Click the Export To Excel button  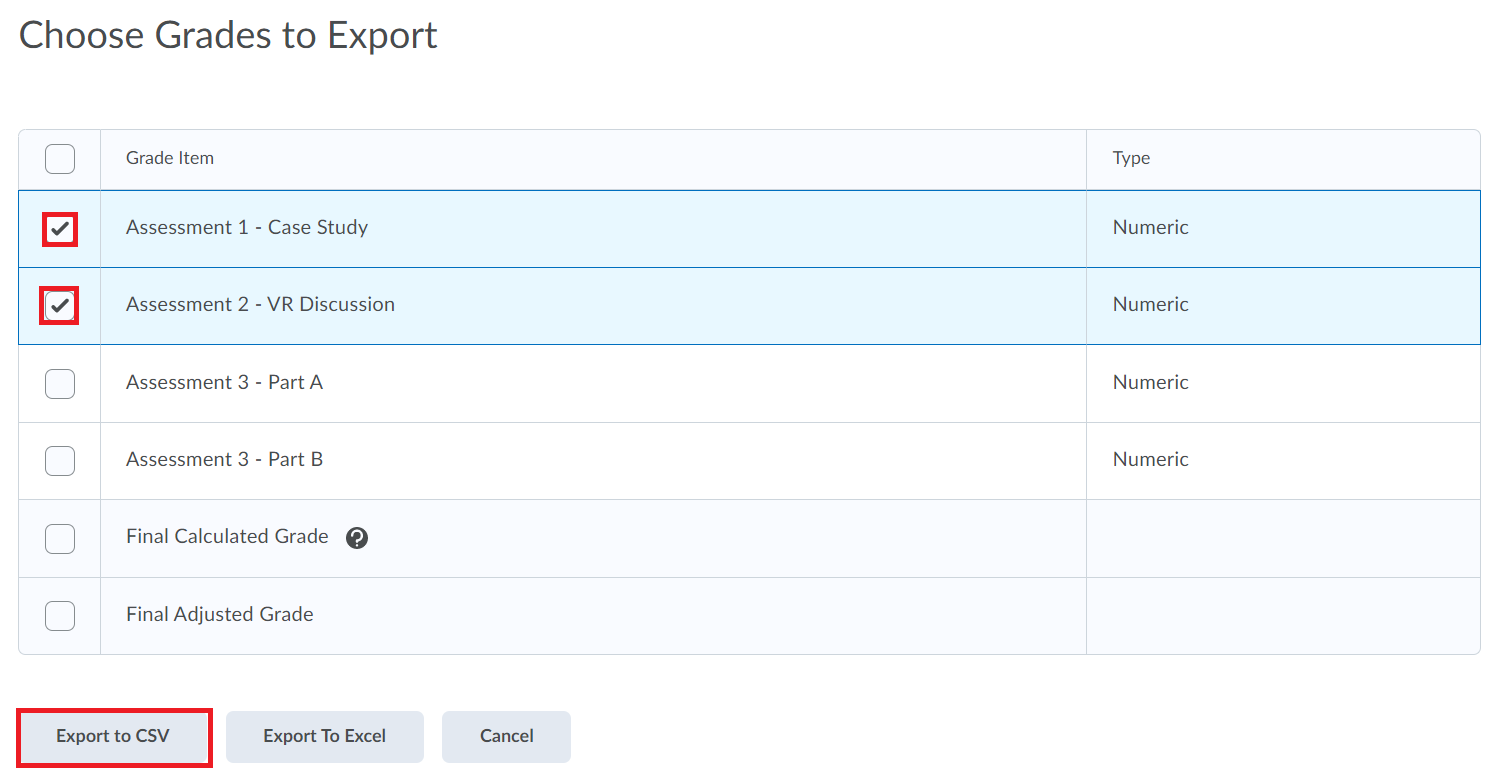coord(325,737)
